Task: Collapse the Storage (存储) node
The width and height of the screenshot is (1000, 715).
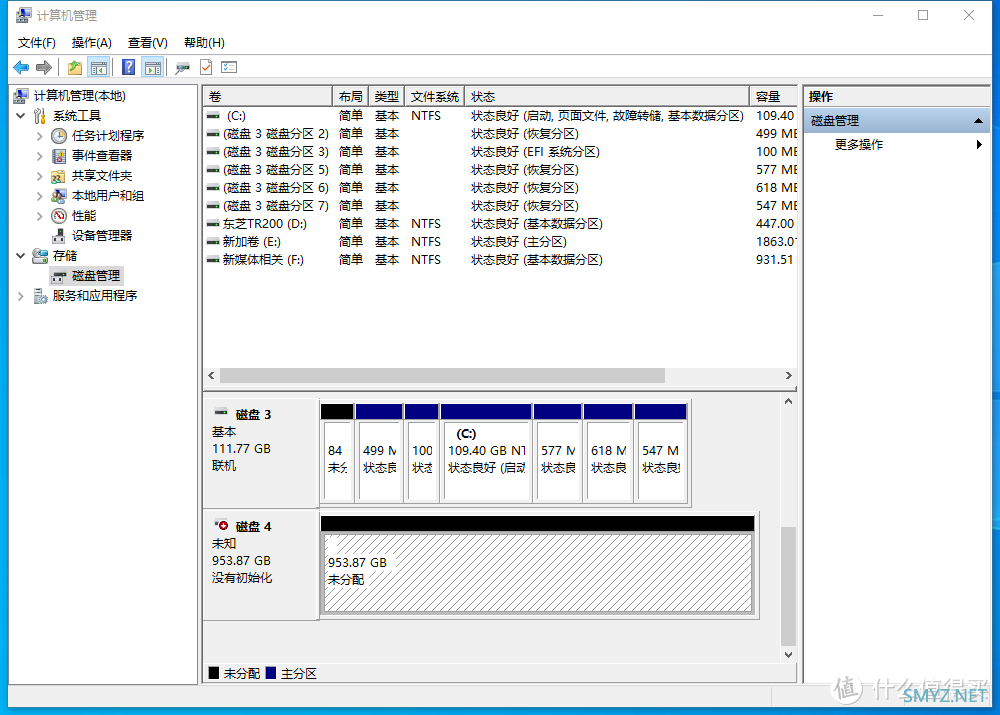Action: click(x=20, y=256)
